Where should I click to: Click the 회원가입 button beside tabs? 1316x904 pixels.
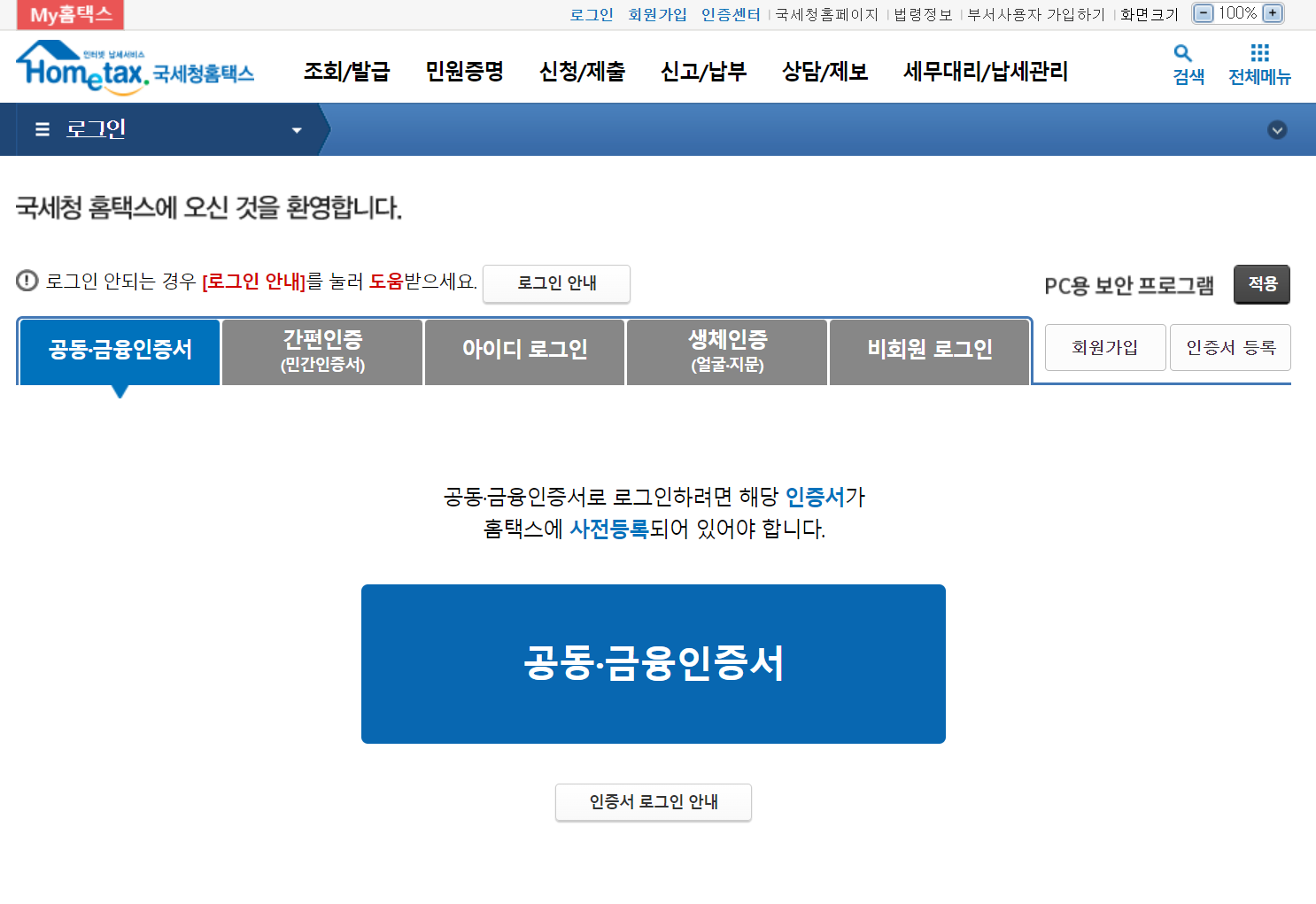(x=1105, y=347)
